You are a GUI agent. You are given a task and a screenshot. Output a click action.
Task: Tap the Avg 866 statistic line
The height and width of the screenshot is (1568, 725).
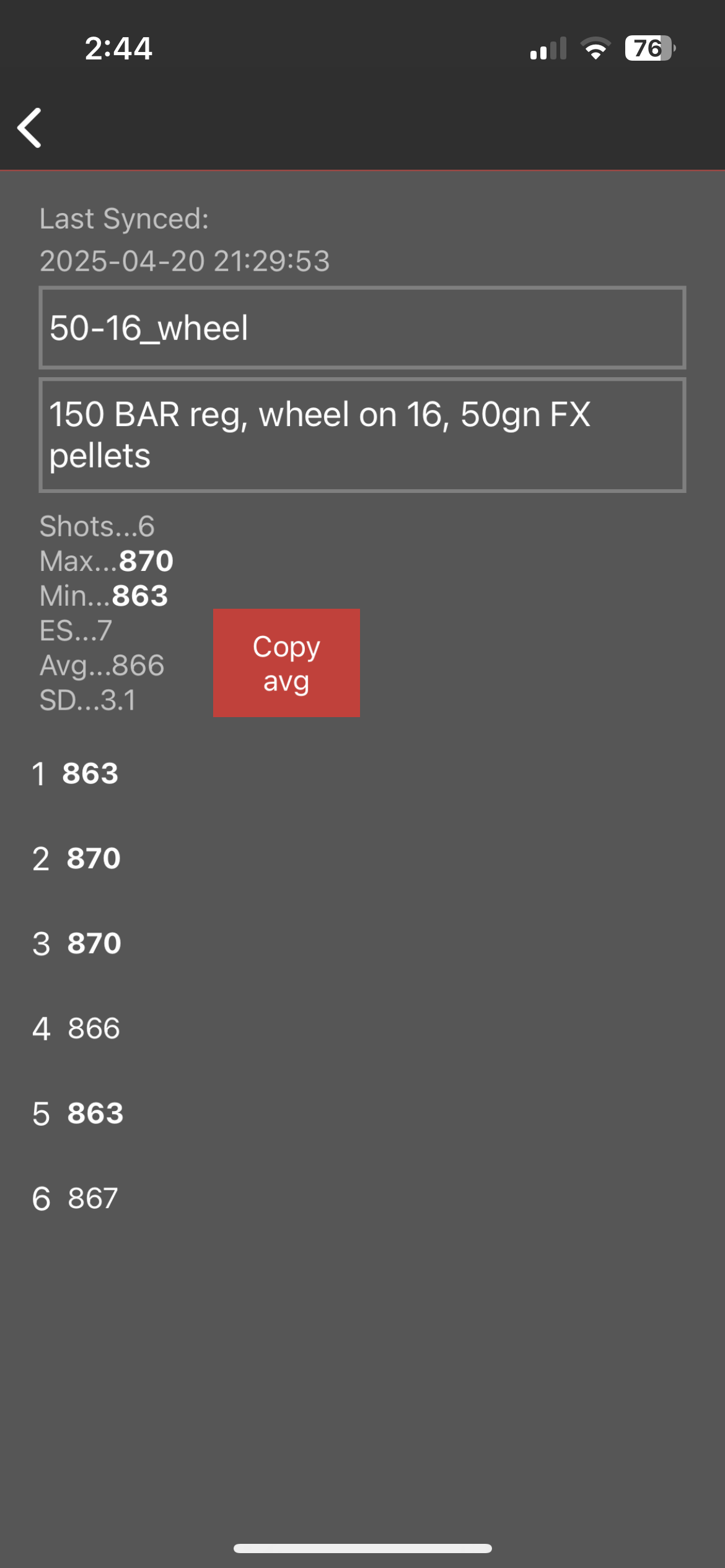pyautogui.click(x=102, y=666)
